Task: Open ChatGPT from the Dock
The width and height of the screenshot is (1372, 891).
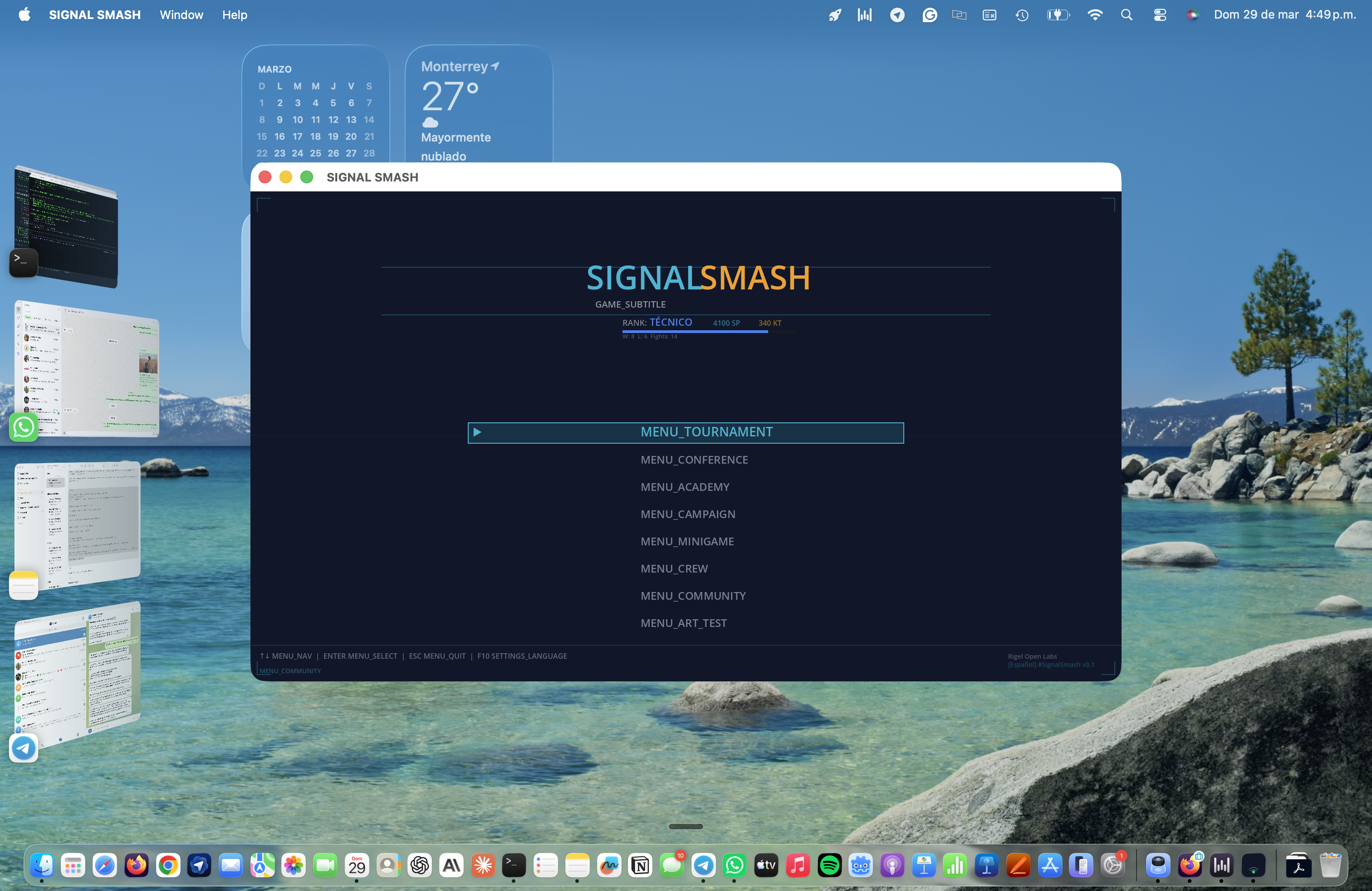Action: point(420,865)
